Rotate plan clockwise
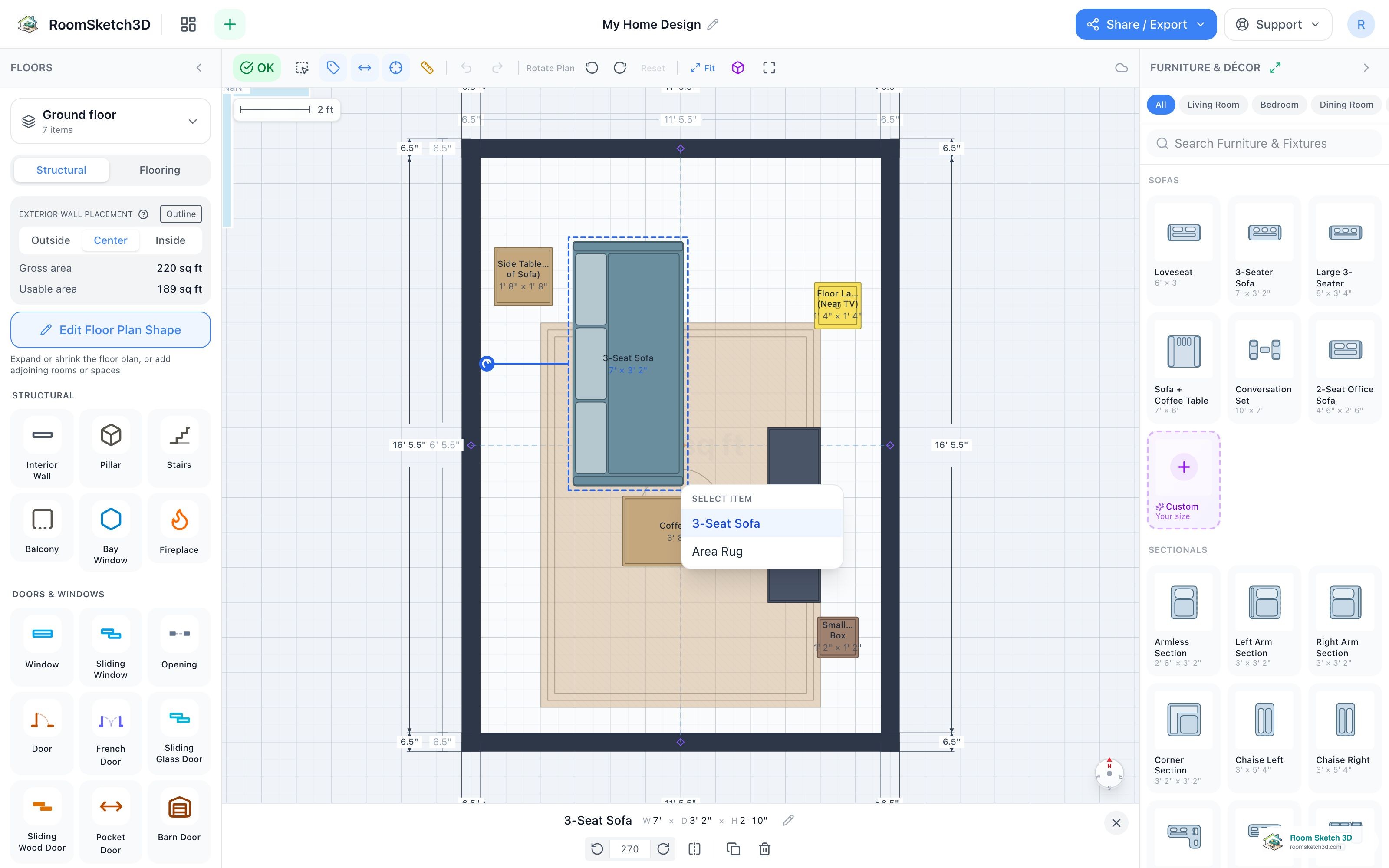The height and width of the screenshot is (868, 1389). pyautogui.click(x=620, y=68)
